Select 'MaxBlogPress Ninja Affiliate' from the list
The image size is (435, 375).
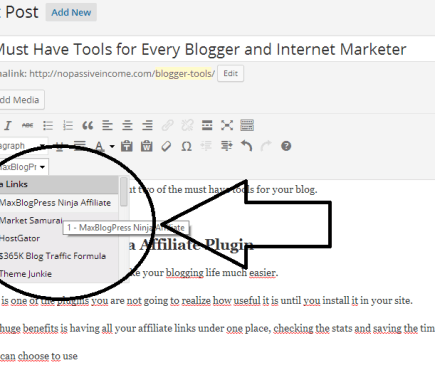coord(59,203)
